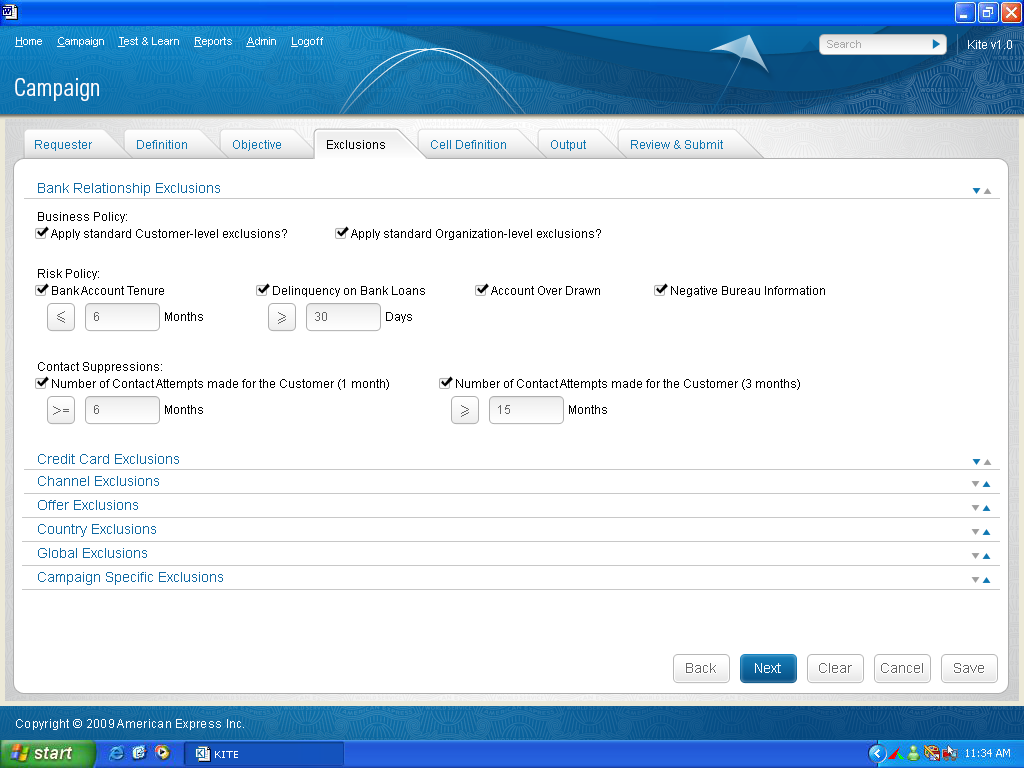Open Internet Explorer from quick launch
The width and height of the screenshot is (1024, 768).
[117, 753]
